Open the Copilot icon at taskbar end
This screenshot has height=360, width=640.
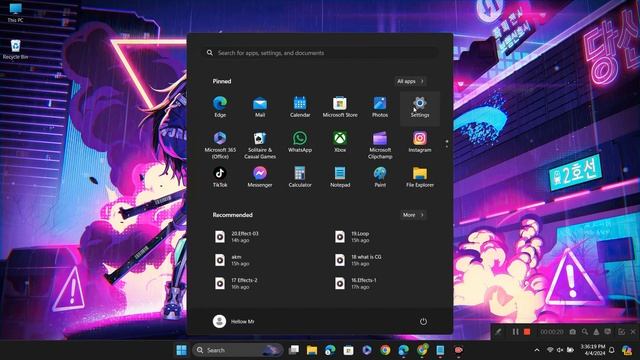click(627, 350)
